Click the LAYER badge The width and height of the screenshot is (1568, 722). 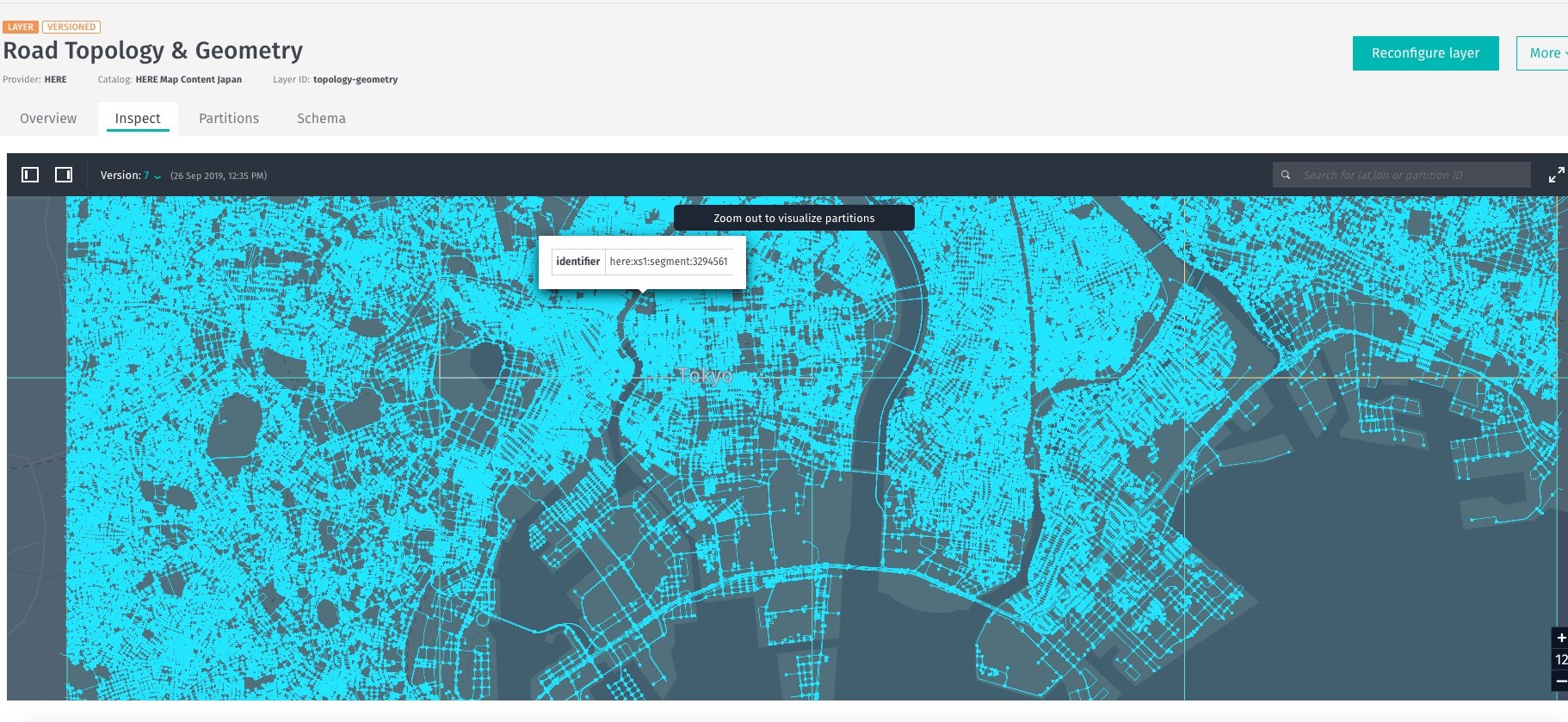pos(21,28)
